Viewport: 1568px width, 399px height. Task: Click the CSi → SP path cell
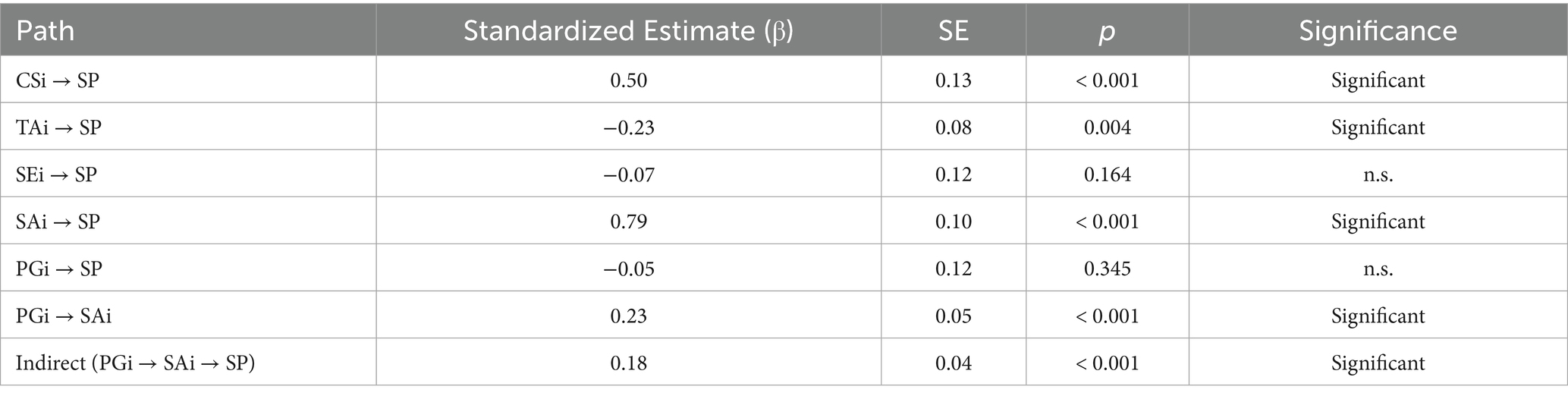pos(58,80)
